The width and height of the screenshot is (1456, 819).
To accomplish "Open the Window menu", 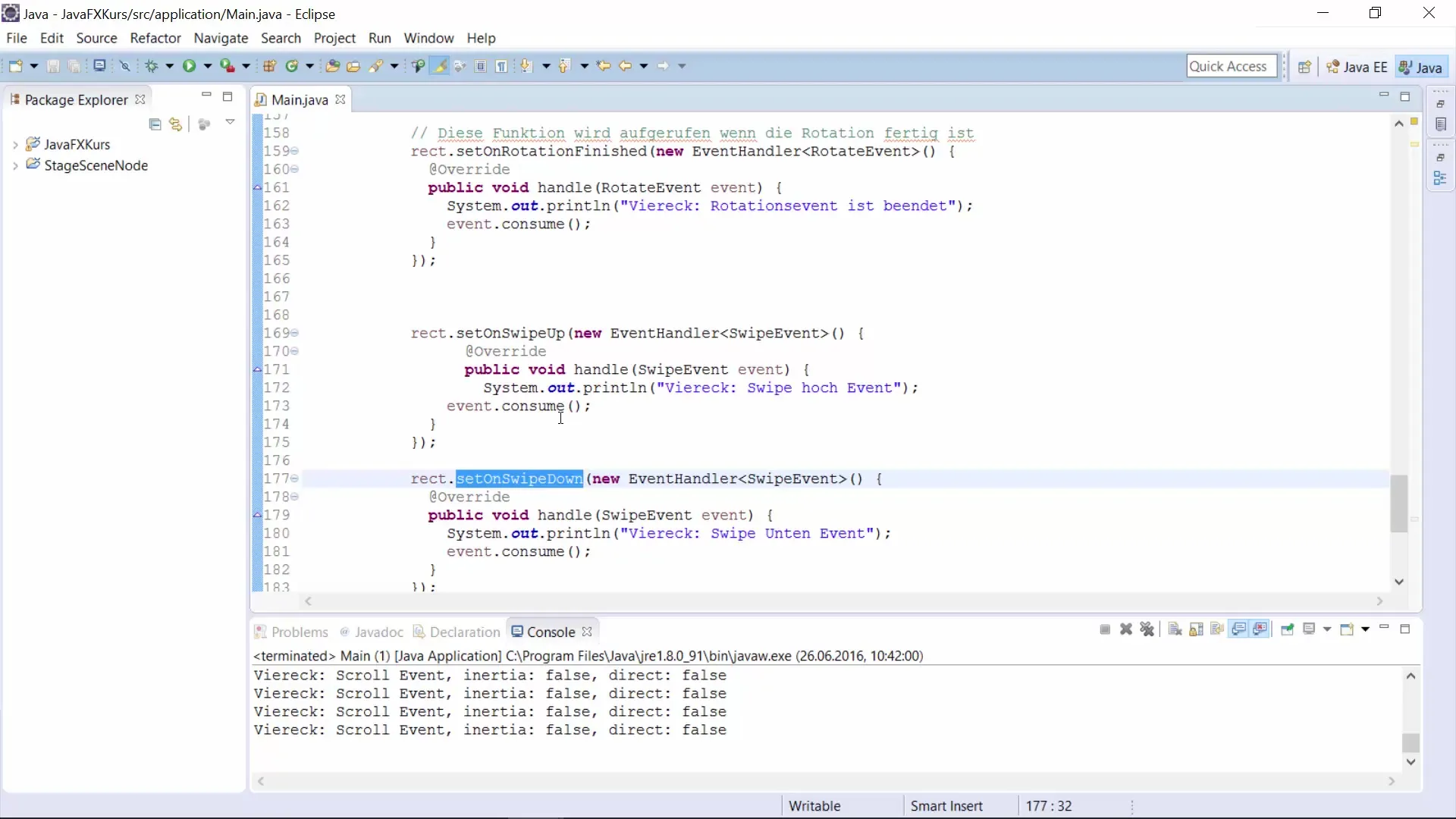I will (x=428, y=38).
